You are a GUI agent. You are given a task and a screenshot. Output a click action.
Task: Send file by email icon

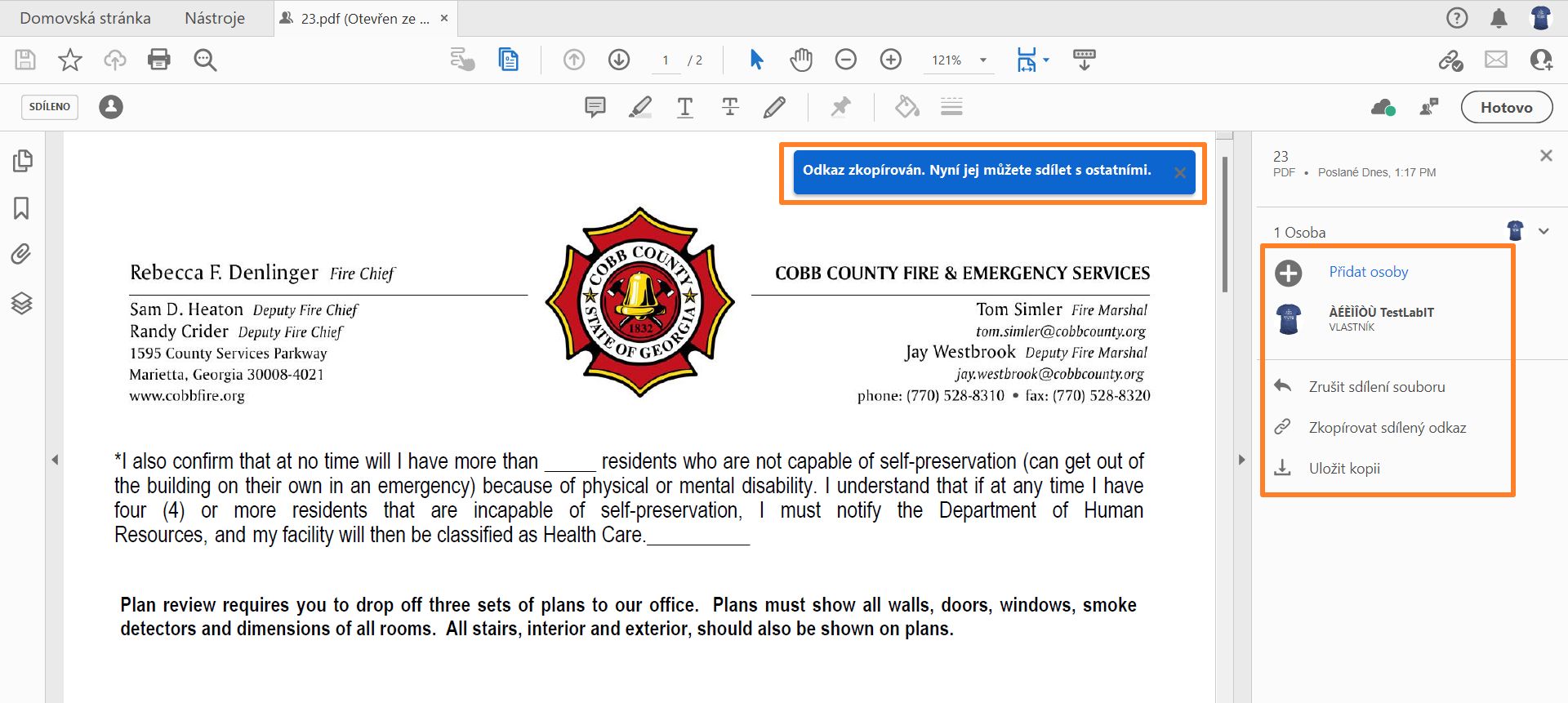pyautogui.click(x=1495, y=60)
